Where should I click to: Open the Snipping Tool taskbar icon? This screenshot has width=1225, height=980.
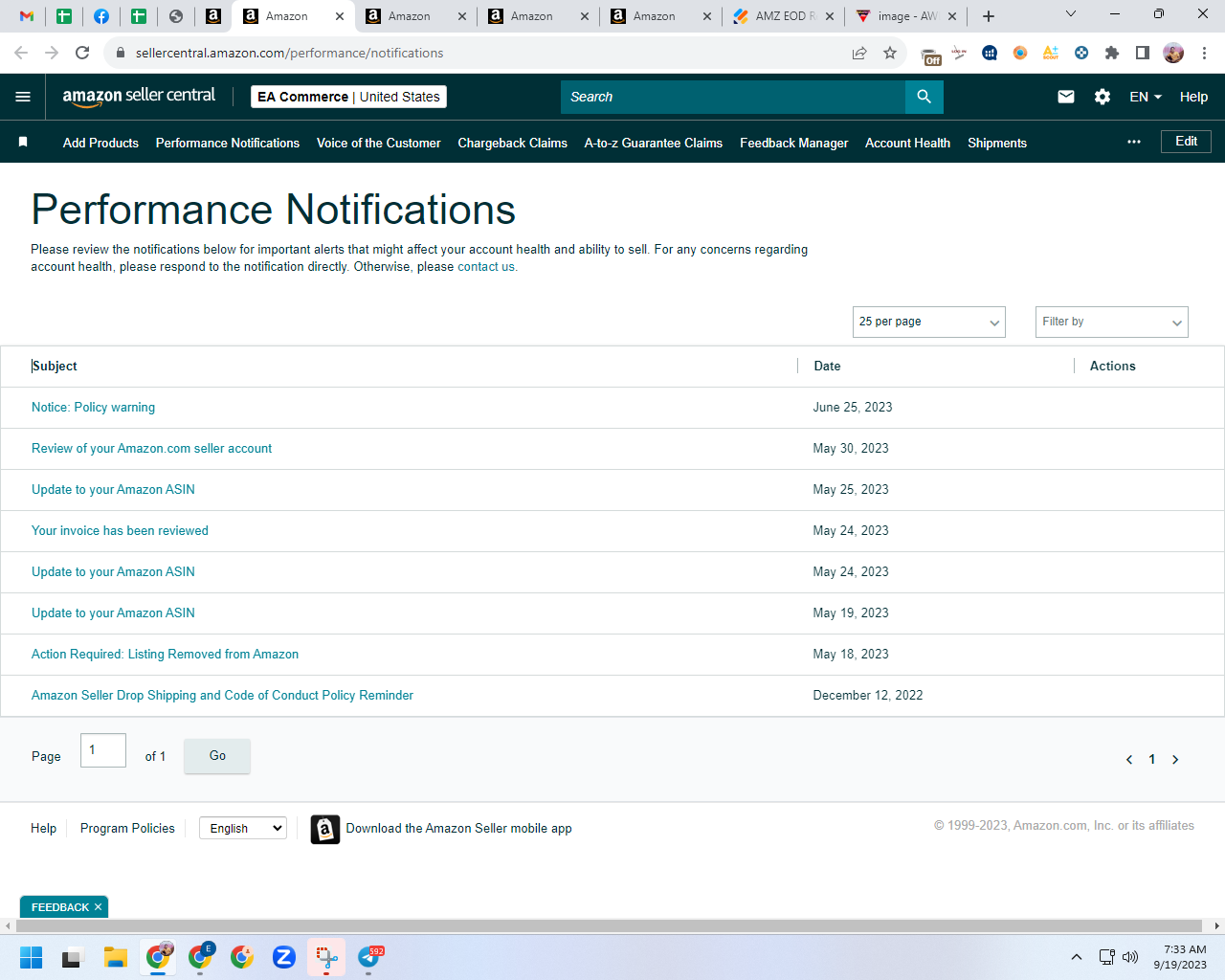326,957
